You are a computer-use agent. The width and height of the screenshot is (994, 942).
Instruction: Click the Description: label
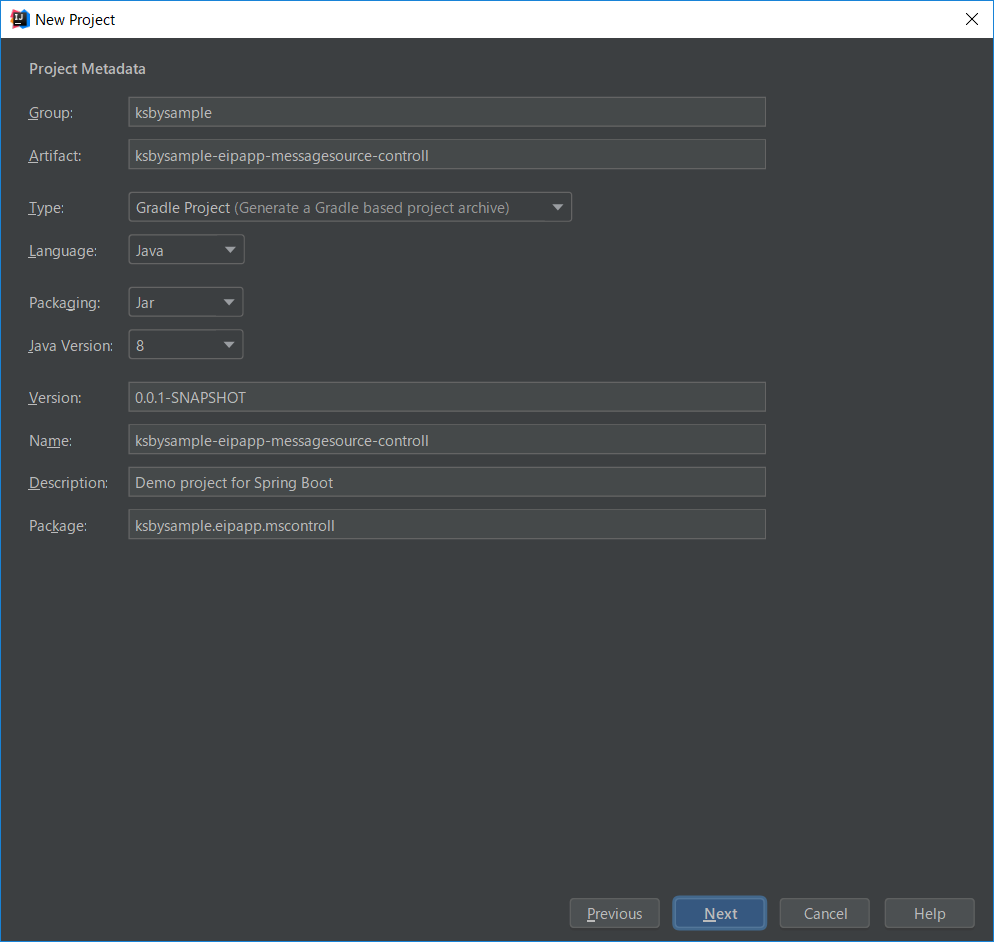click(x=68, y=483)
